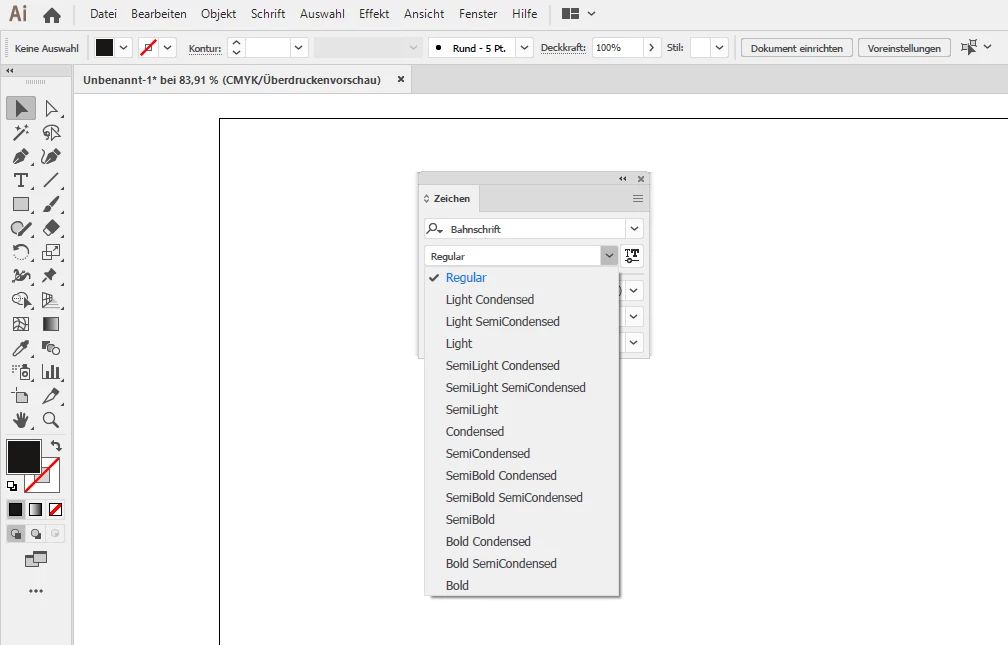This screenshot has height=645, width=1008.
Task: Reset default fill and stroke
Action: 12,486
